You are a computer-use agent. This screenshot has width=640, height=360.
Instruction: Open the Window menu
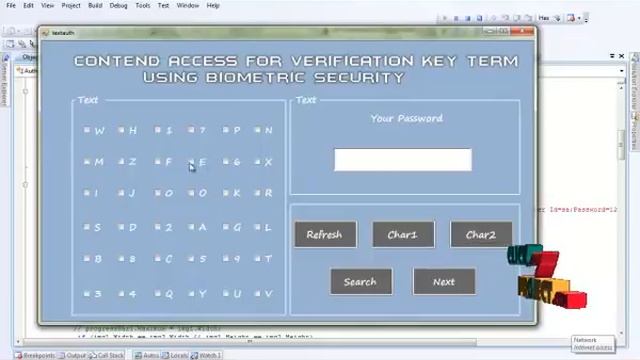pyautogui.click(x=188, y=6)
